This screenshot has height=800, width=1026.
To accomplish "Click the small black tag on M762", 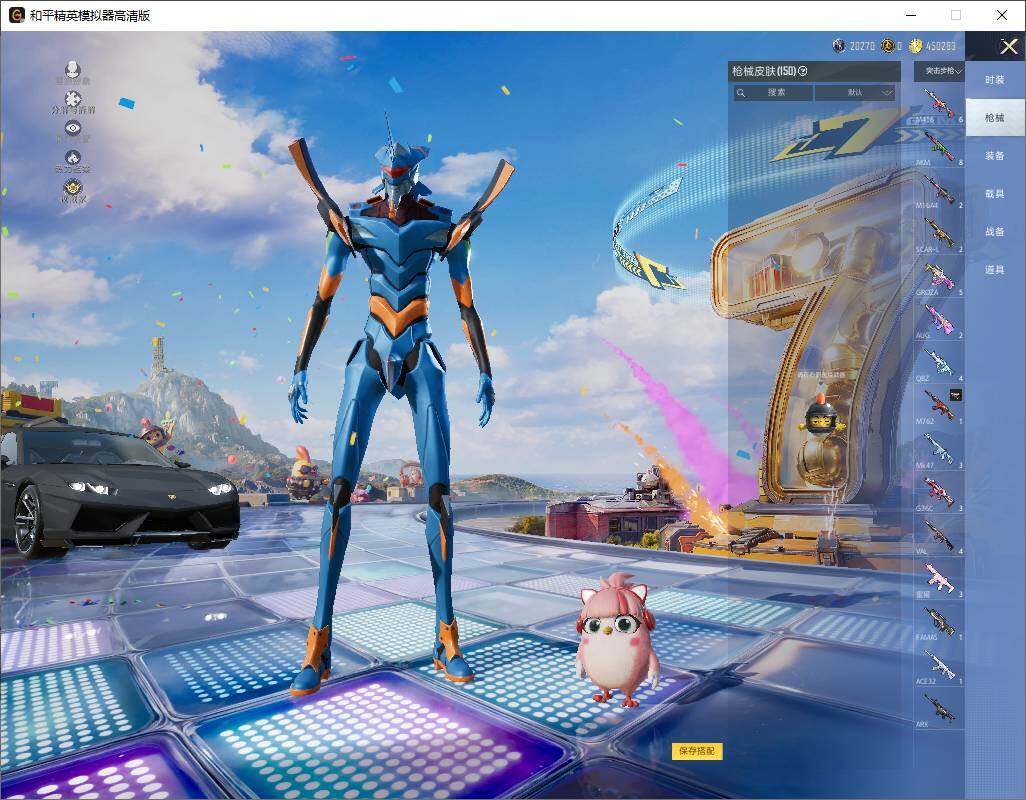I will pos(955,394).
